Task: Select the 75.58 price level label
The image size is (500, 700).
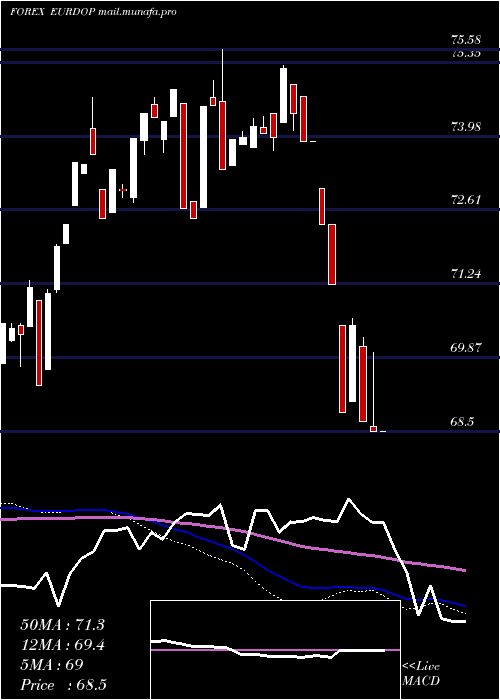Action: coord(466,39)
